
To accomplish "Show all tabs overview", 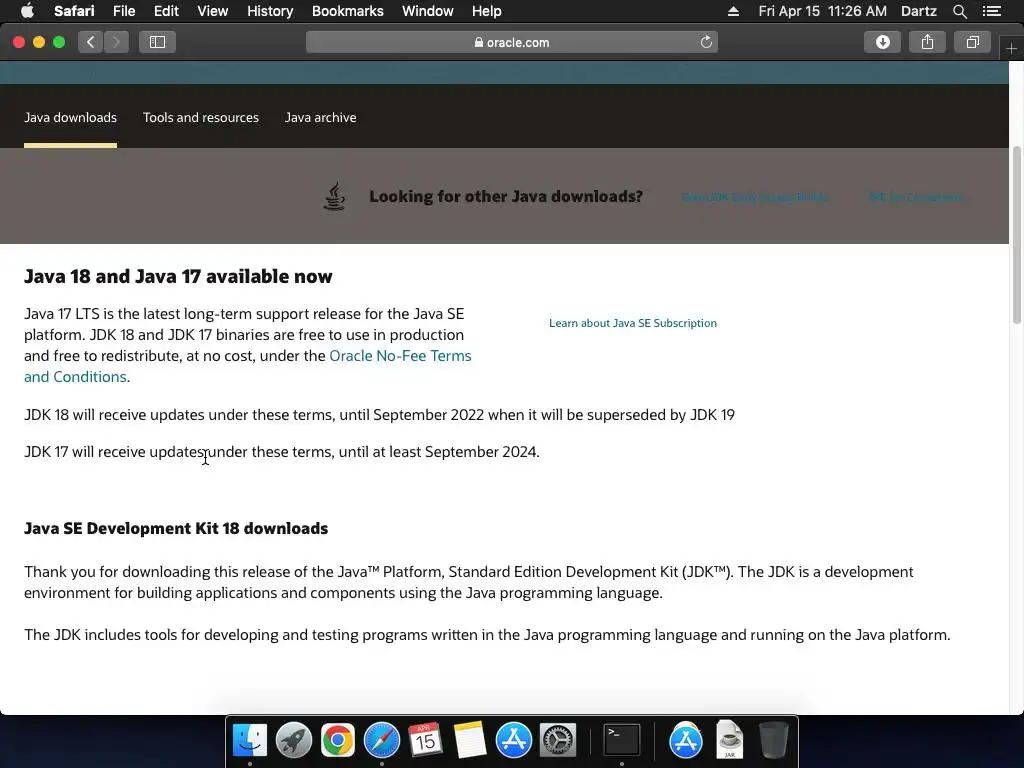I will [972, 42].
